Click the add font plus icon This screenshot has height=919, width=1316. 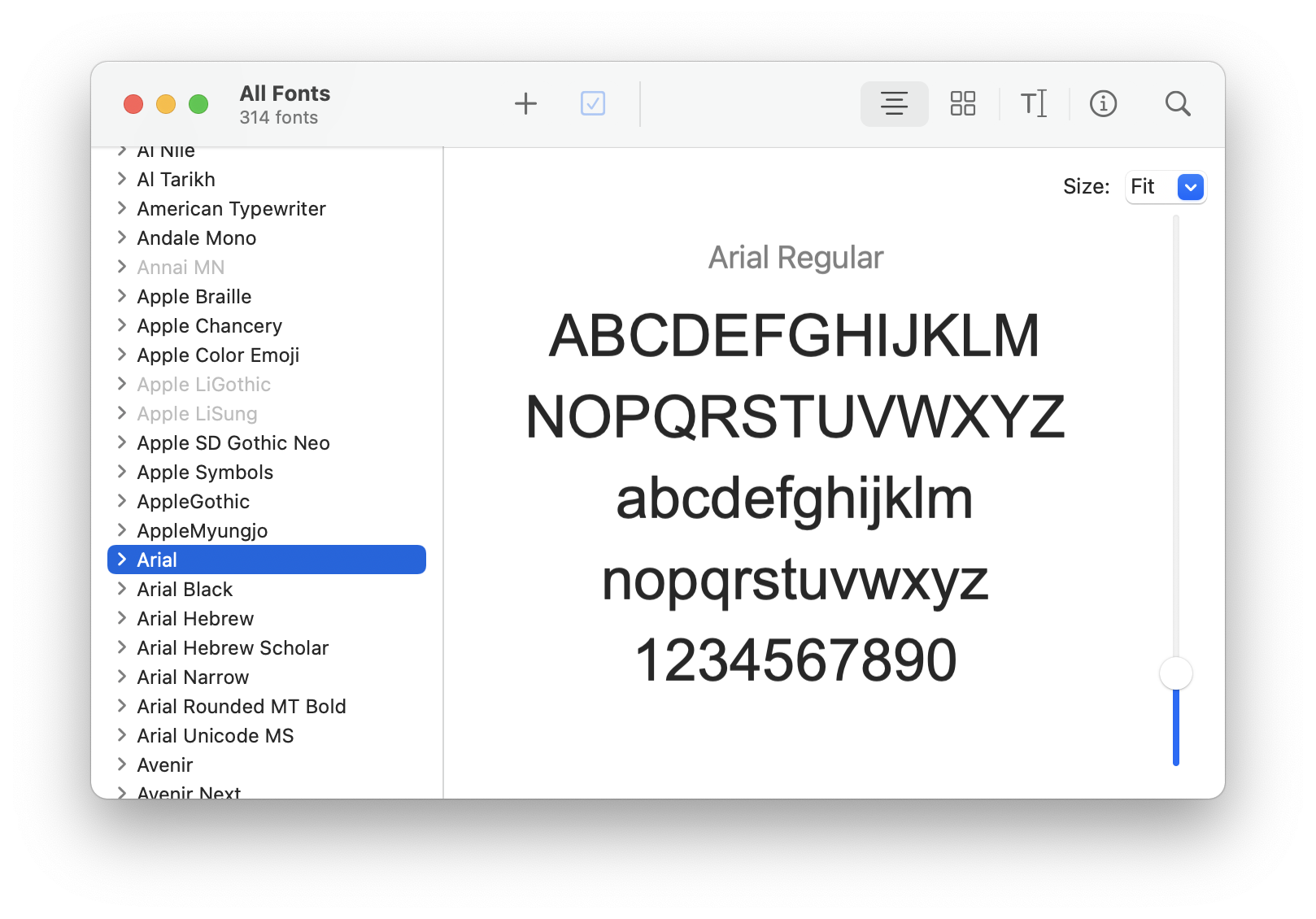pyautogui.click(x=526, y=103)
